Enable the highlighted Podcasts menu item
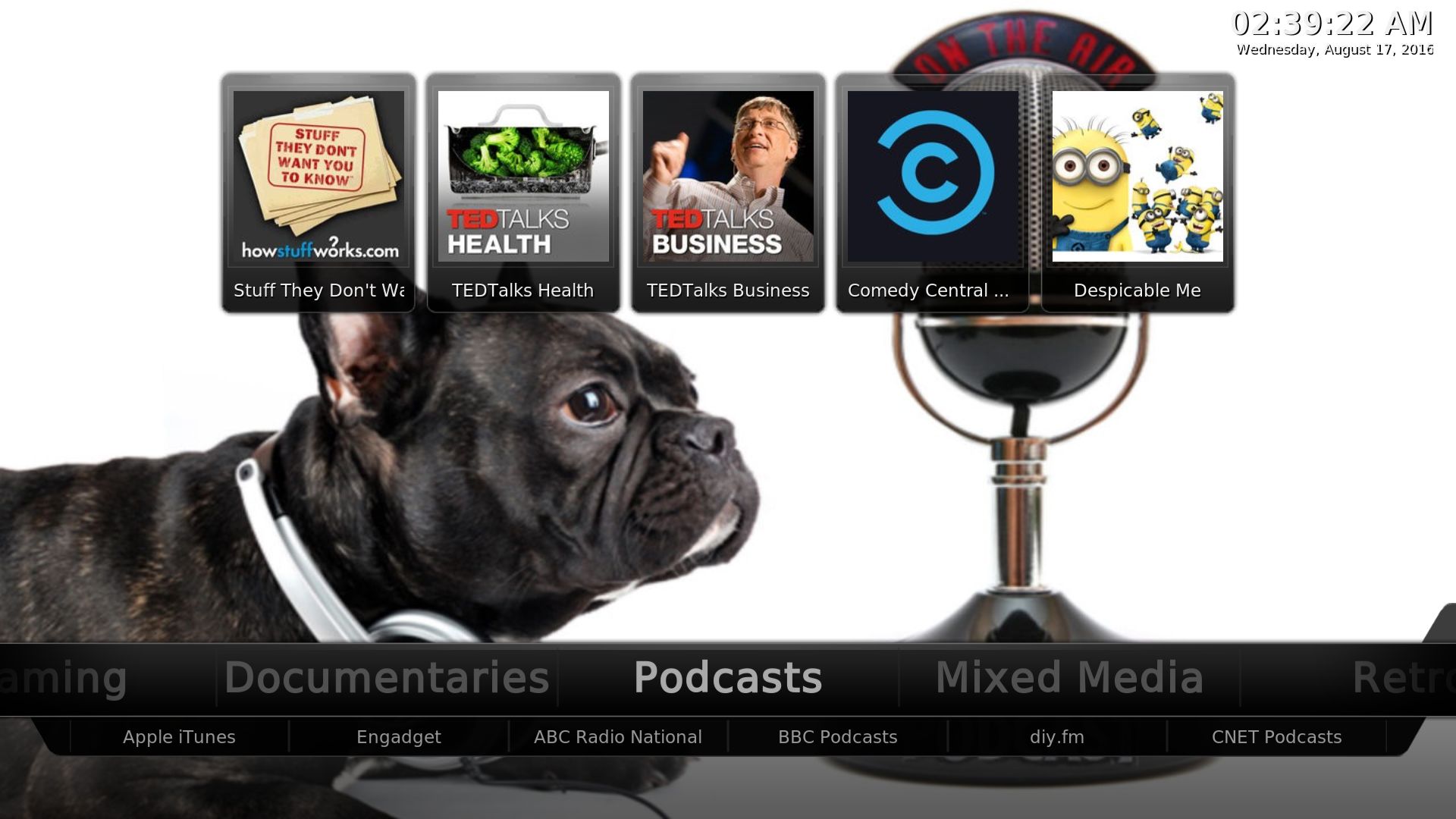 click(728, 679)
